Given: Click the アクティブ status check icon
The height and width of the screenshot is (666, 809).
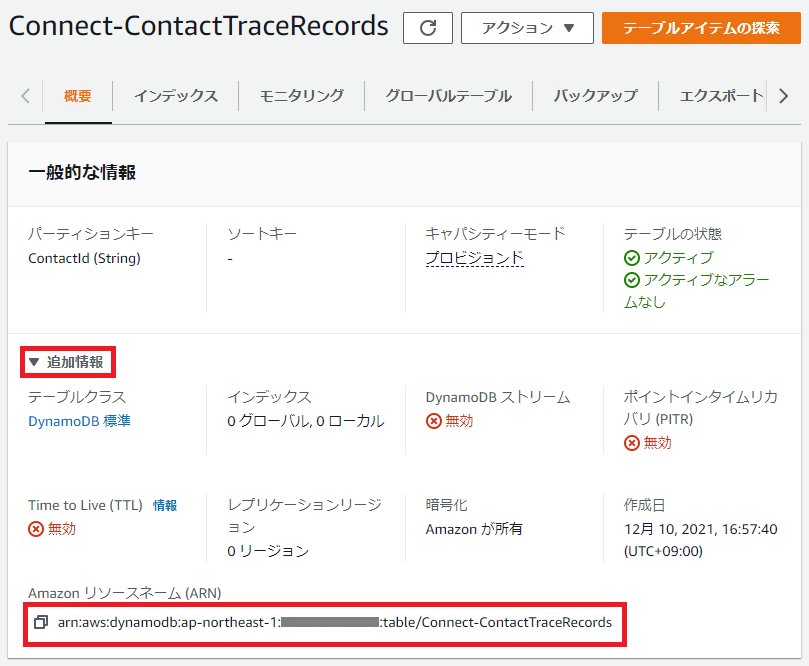Looking at the screenshot, I should pos(632,257).
